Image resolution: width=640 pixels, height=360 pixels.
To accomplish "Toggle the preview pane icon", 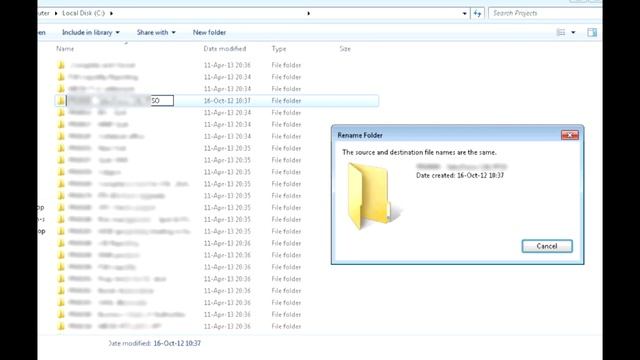I will pyautogui.click(x=592, y=32).
